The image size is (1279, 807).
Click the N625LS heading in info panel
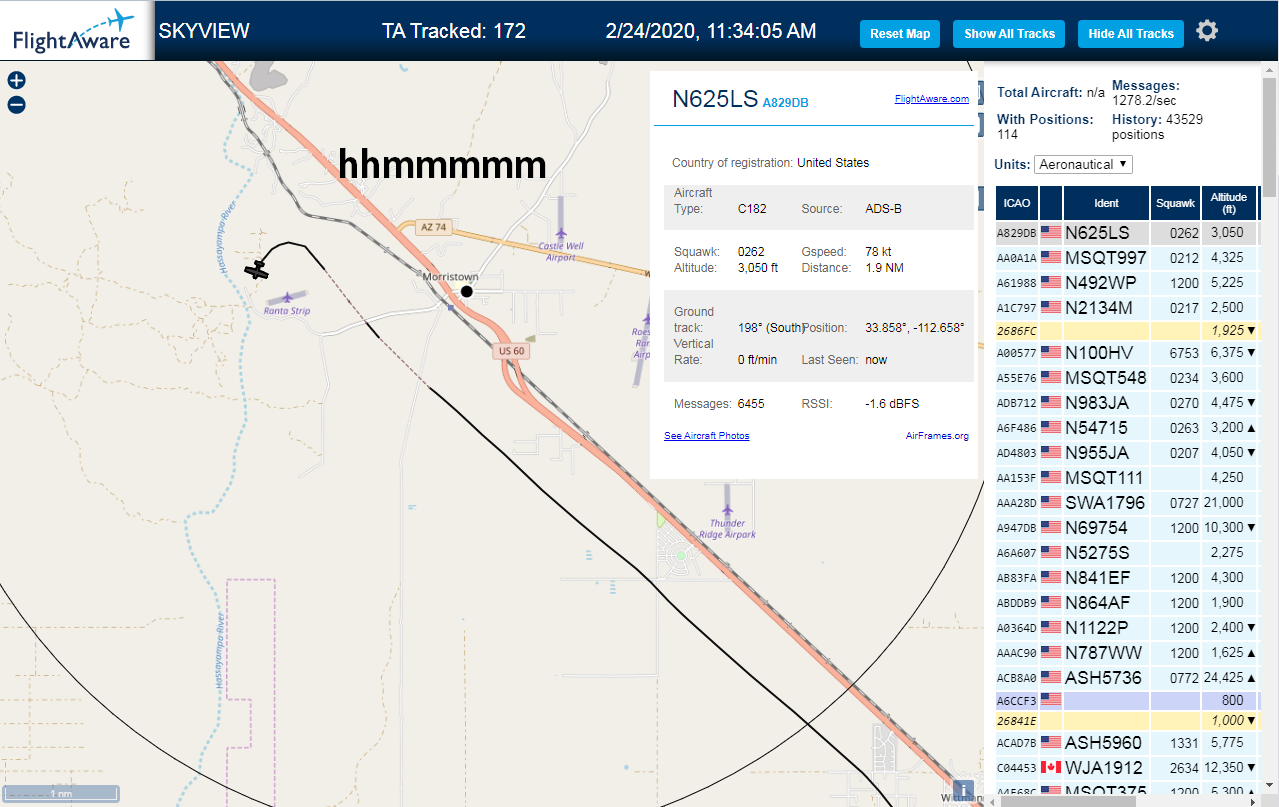[x=715, y=98]
